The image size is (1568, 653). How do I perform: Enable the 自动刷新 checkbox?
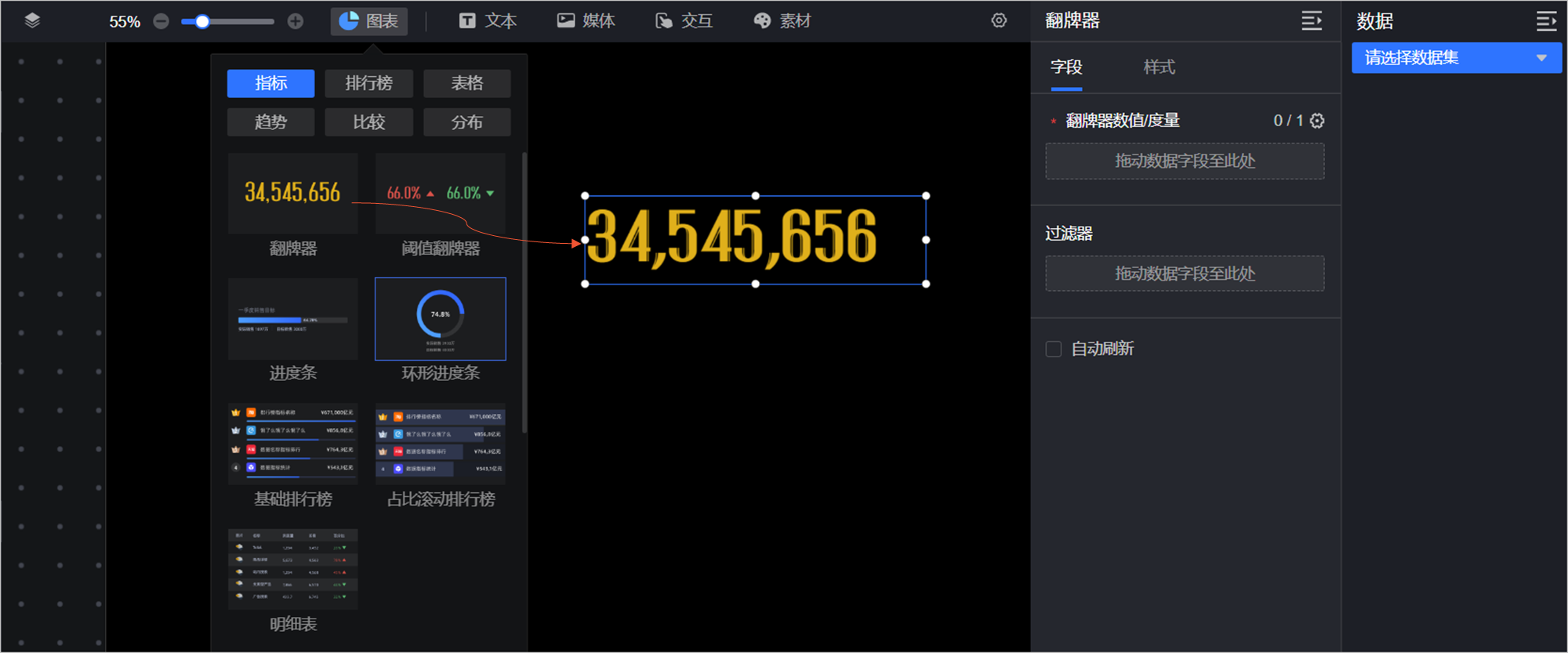click(1054, 349)
